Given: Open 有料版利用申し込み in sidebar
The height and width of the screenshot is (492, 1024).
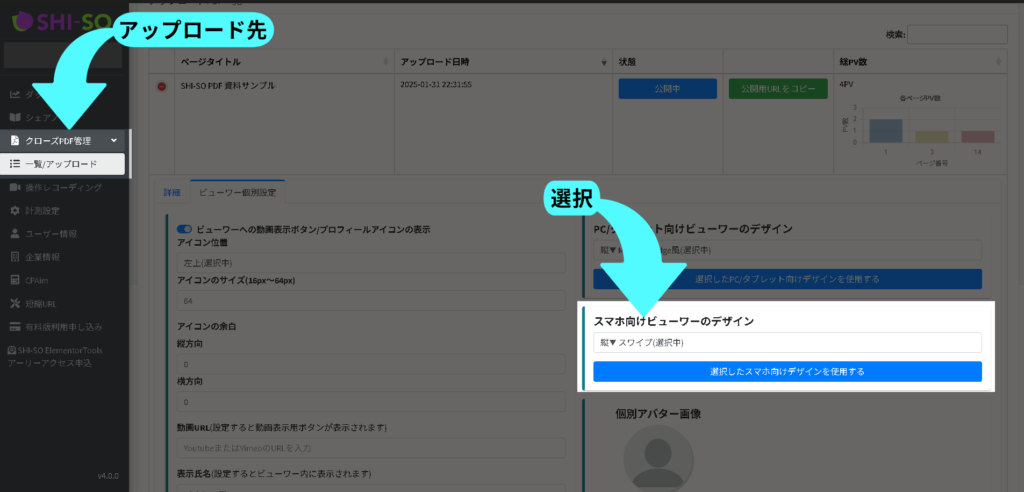Looking at the screenshot, I should pyautogui.click(x=63, y=327).
